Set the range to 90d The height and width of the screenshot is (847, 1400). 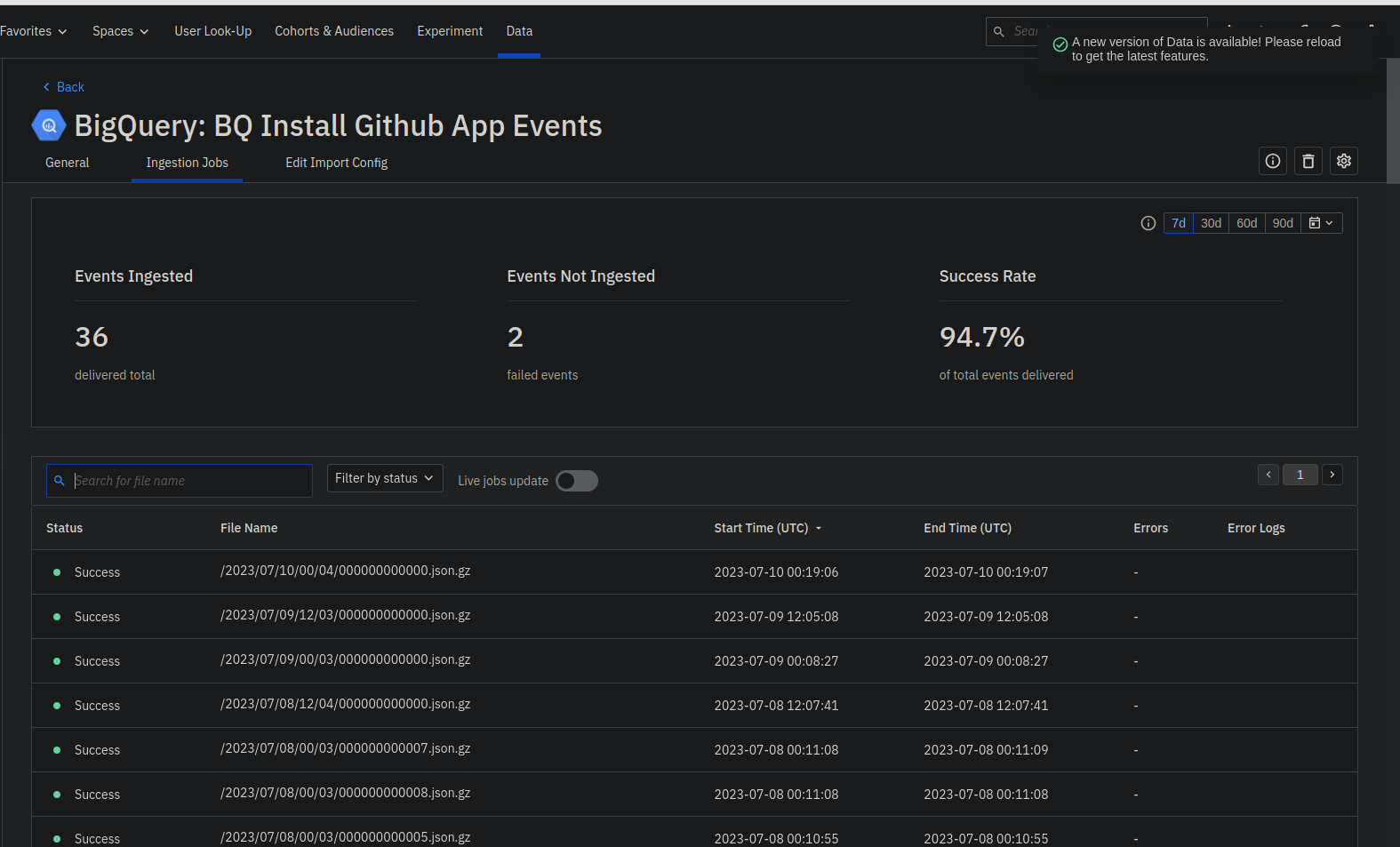tap(1283, 223)
